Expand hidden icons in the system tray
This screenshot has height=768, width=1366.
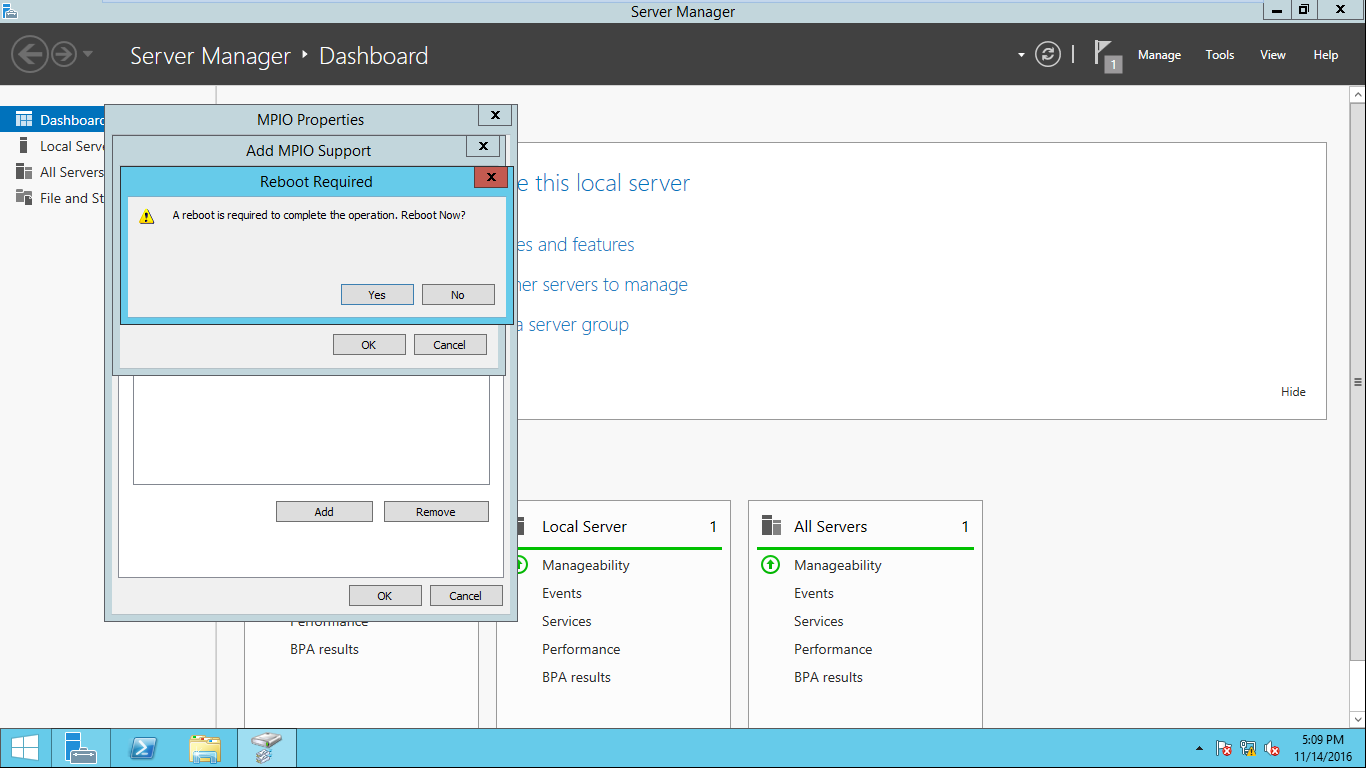[x=1200, y=747]
